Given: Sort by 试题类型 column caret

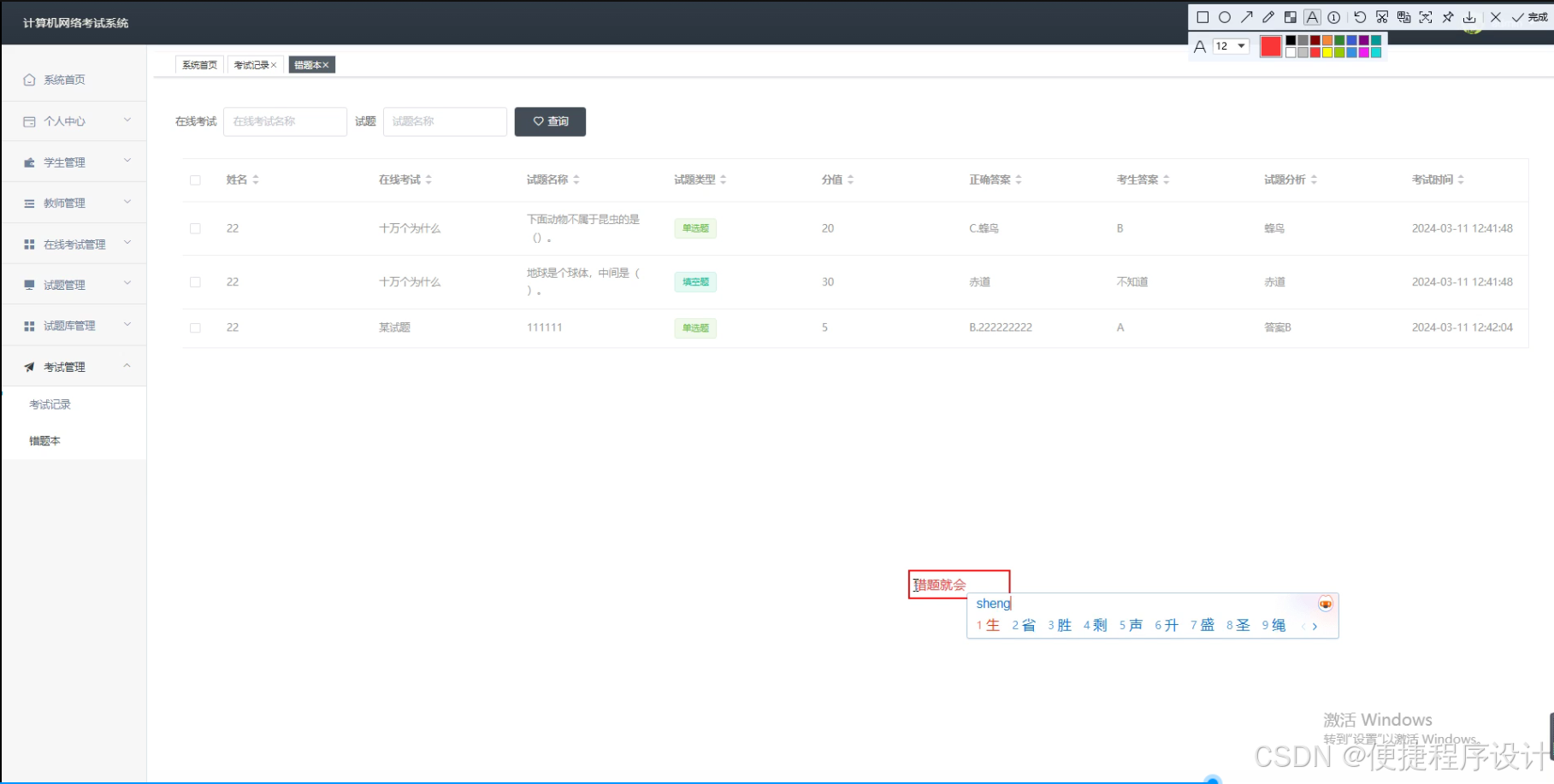Looking at the screenshot, I should point(723,180).
